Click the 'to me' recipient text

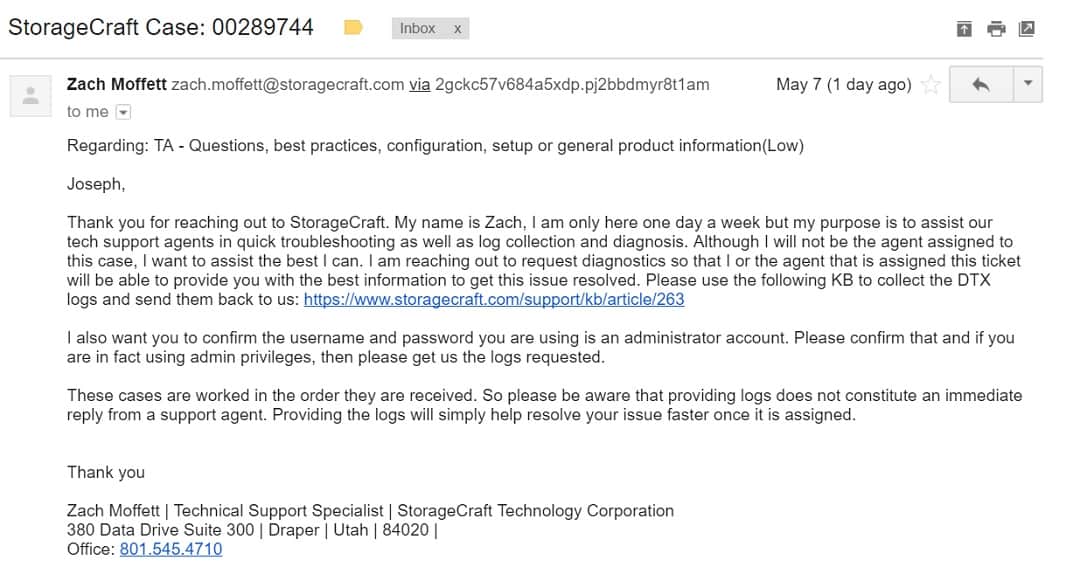[x=87, y=112]
